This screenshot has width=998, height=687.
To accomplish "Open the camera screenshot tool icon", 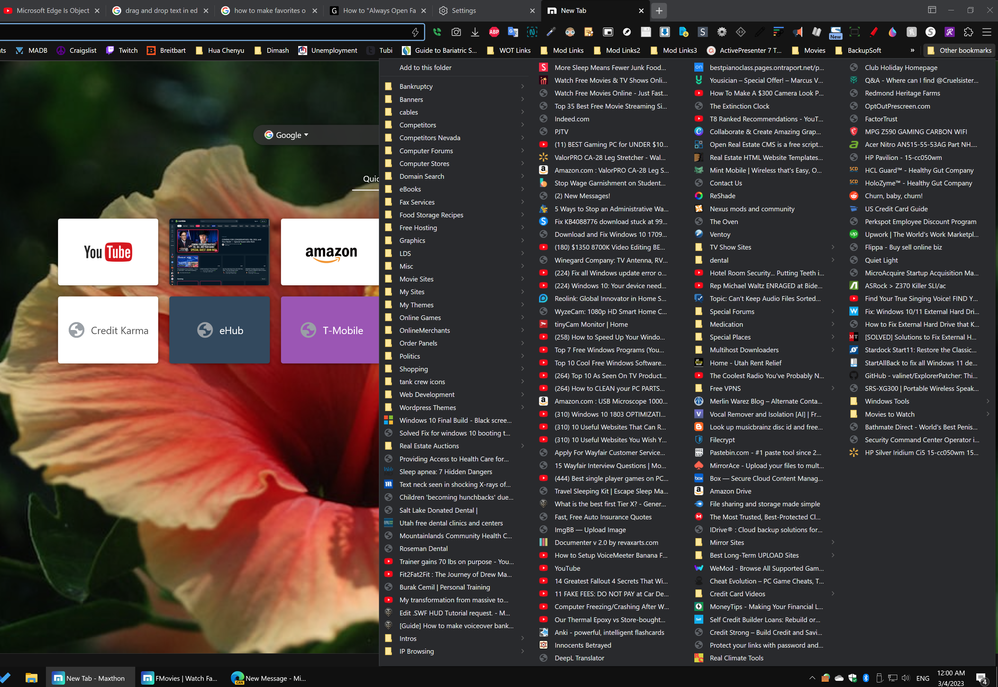I will point(456,32).
